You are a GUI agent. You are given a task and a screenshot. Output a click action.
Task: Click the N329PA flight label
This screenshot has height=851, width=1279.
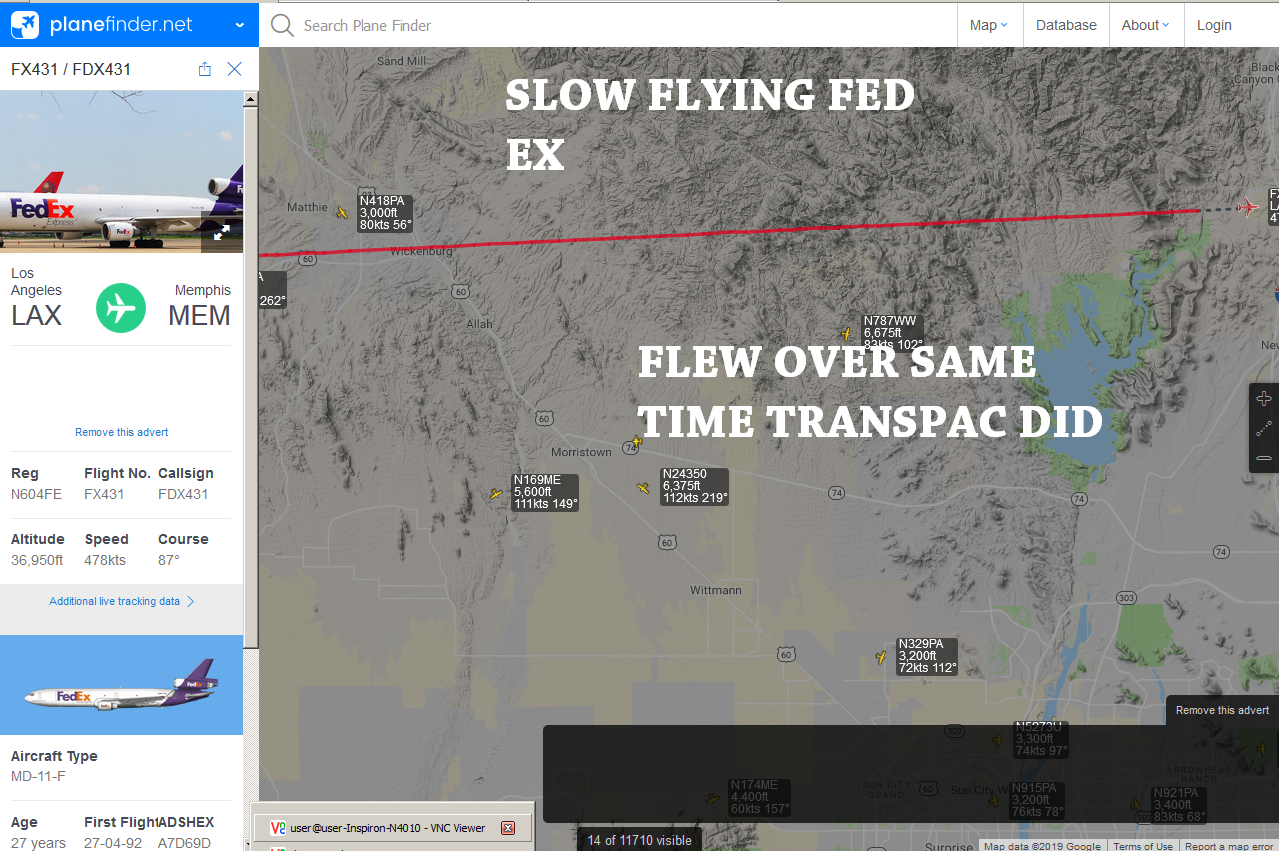click(x=927, y=656)
